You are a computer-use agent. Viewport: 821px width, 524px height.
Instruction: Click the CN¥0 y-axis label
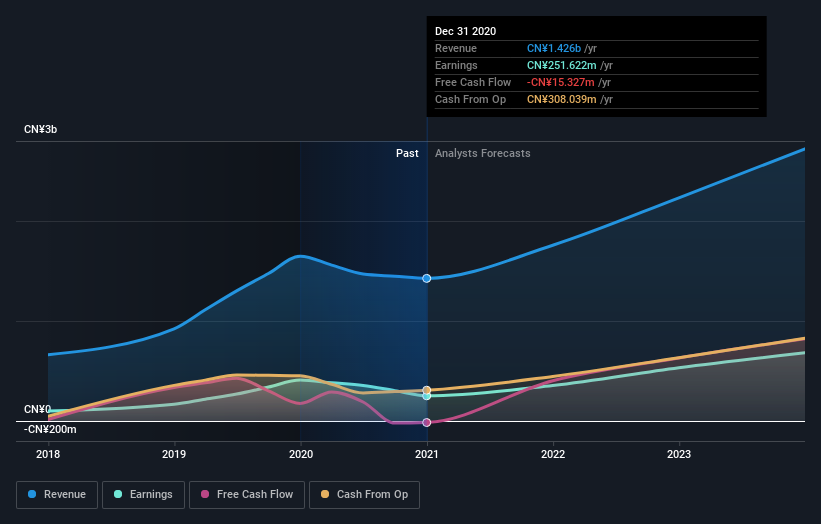37,409
